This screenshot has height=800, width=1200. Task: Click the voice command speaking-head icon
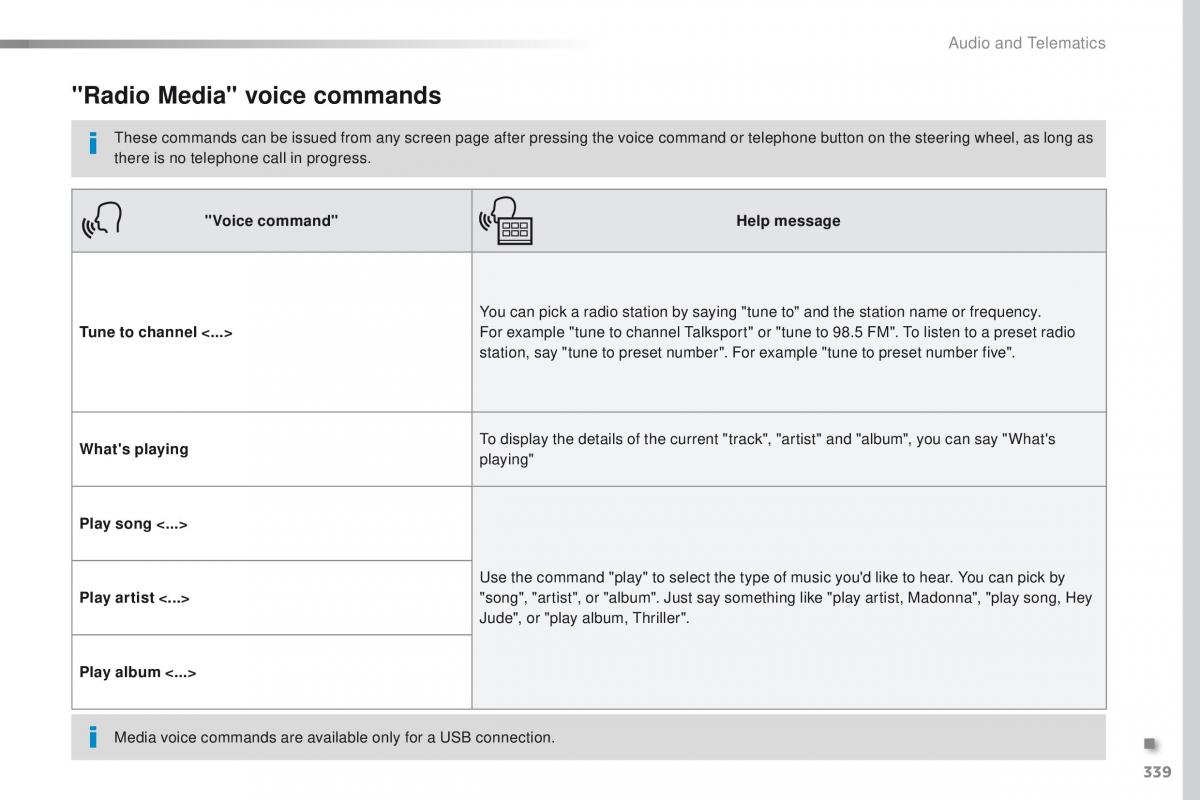(x=101, y=221)
